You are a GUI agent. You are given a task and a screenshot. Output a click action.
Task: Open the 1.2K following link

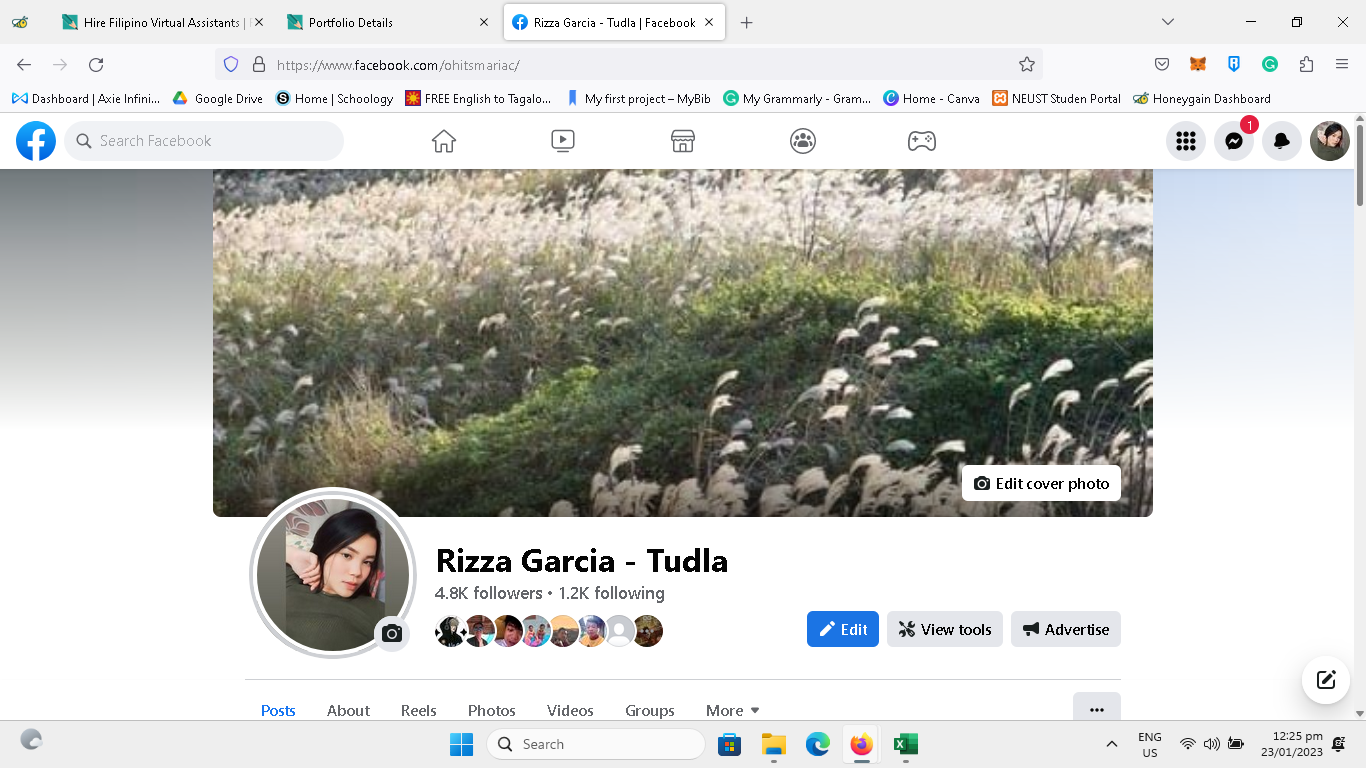(x=612, y=593)
